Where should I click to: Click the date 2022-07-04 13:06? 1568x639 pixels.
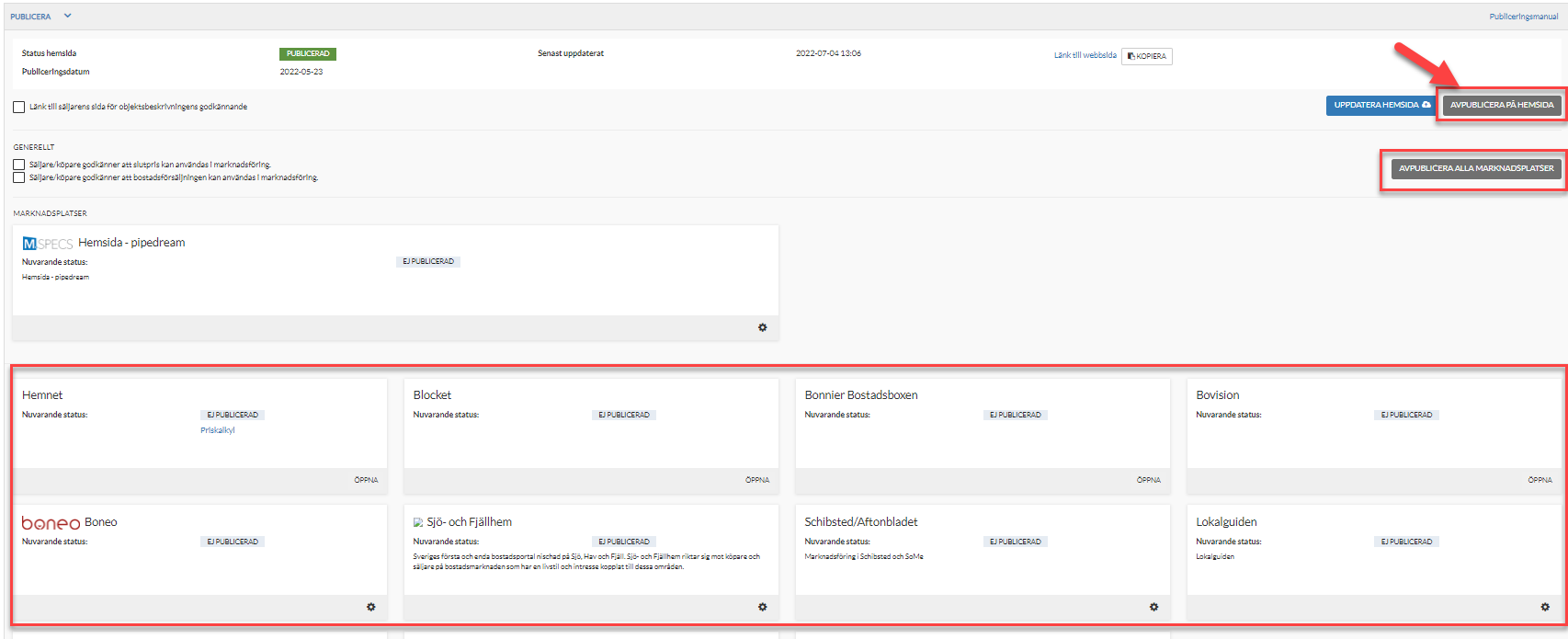click(828, 53)
